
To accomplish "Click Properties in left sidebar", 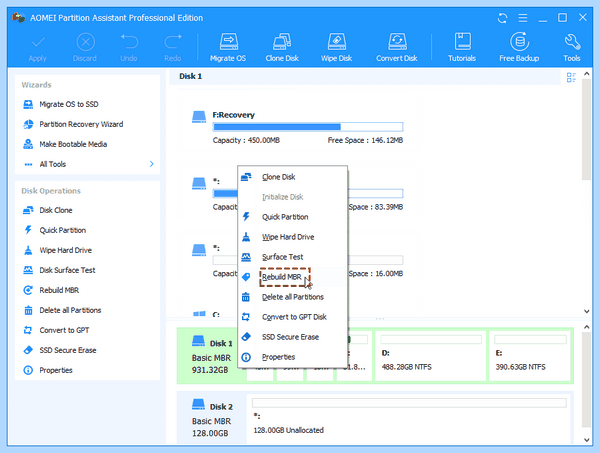I will point(48,370).
